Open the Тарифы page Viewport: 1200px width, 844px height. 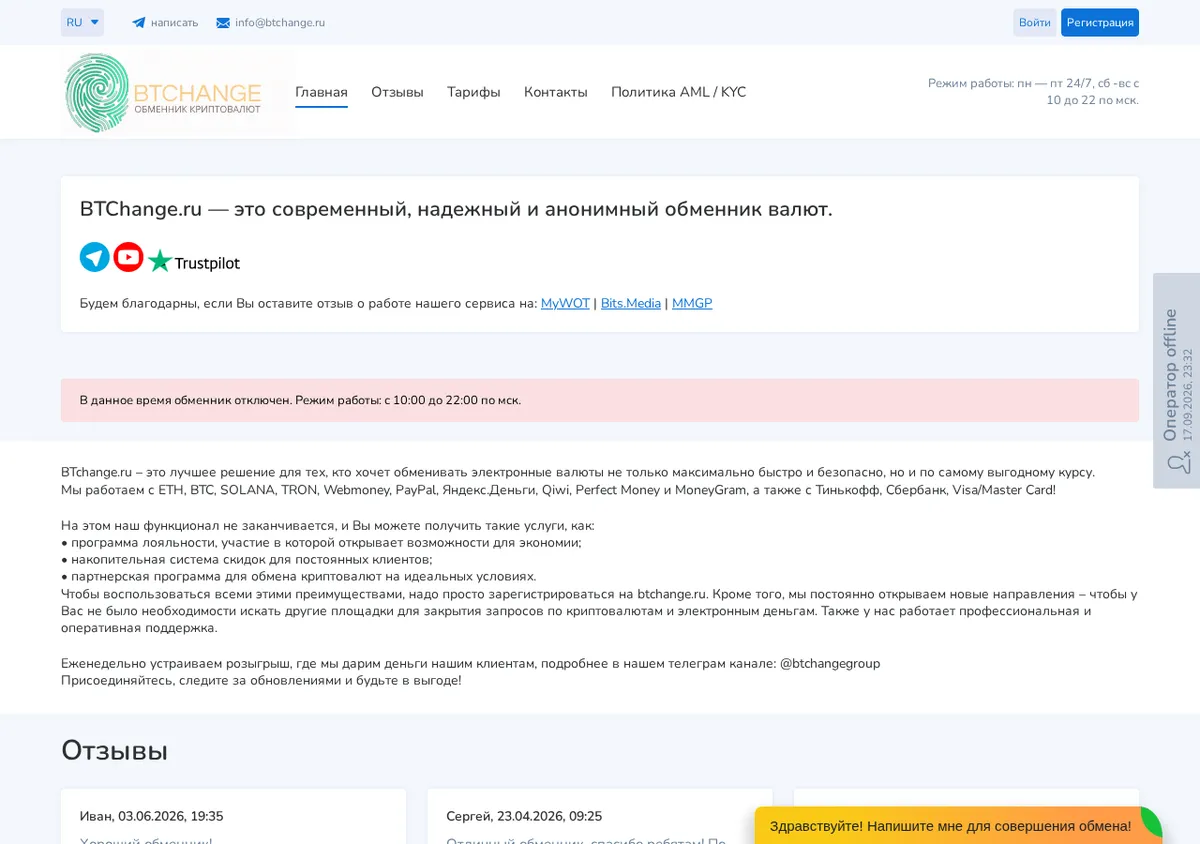[474, 92]
